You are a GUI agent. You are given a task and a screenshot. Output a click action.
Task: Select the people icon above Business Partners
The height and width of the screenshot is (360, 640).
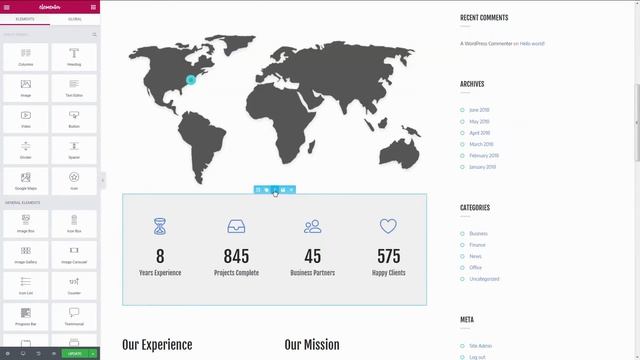[313, 227]
